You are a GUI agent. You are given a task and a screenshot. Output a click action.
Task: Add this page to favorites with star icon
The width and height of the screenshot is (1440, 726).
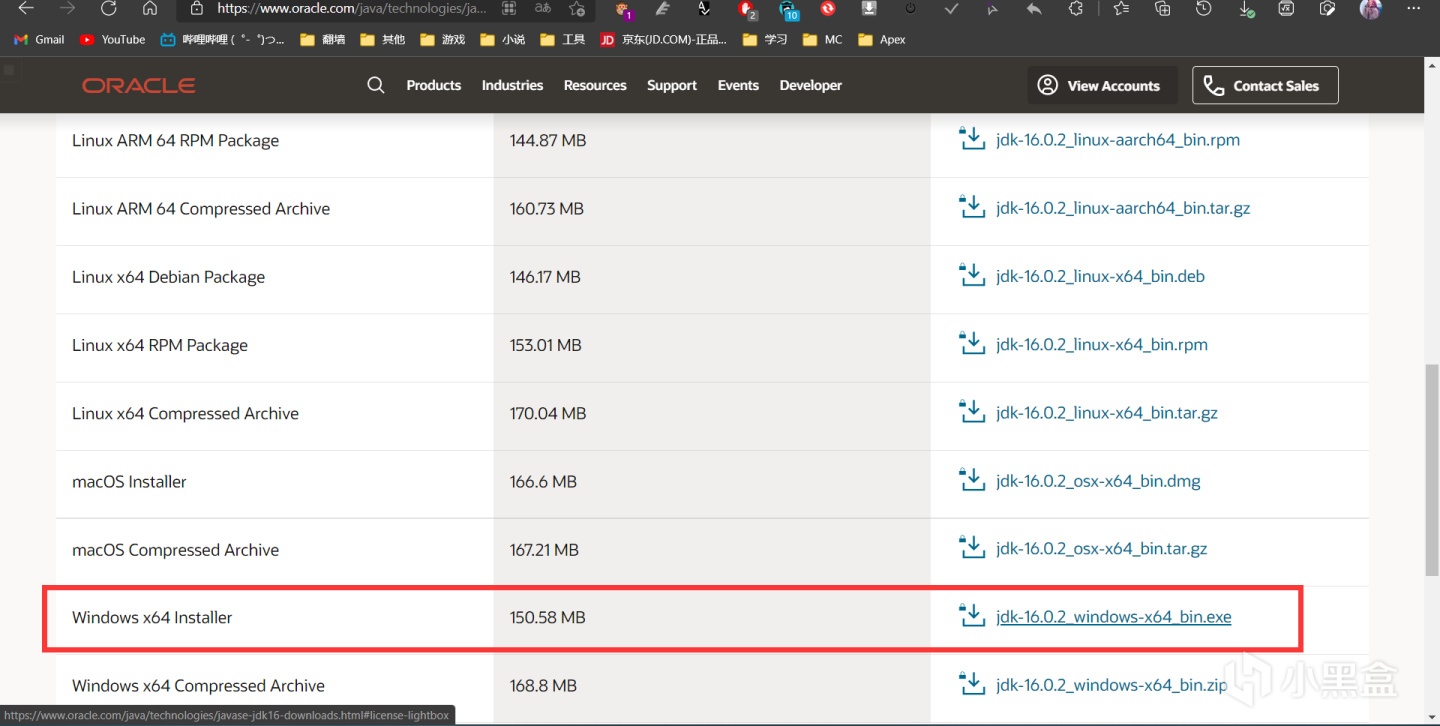click(577, 8)
